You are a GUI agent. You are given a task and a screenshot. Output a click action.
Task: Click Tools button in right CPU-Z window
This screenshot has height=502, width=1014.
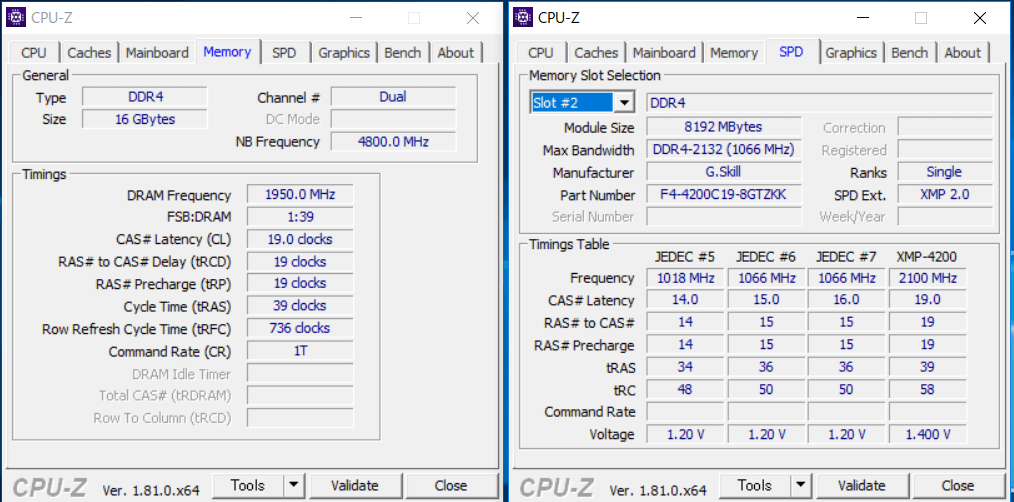[x=755, y=485]
